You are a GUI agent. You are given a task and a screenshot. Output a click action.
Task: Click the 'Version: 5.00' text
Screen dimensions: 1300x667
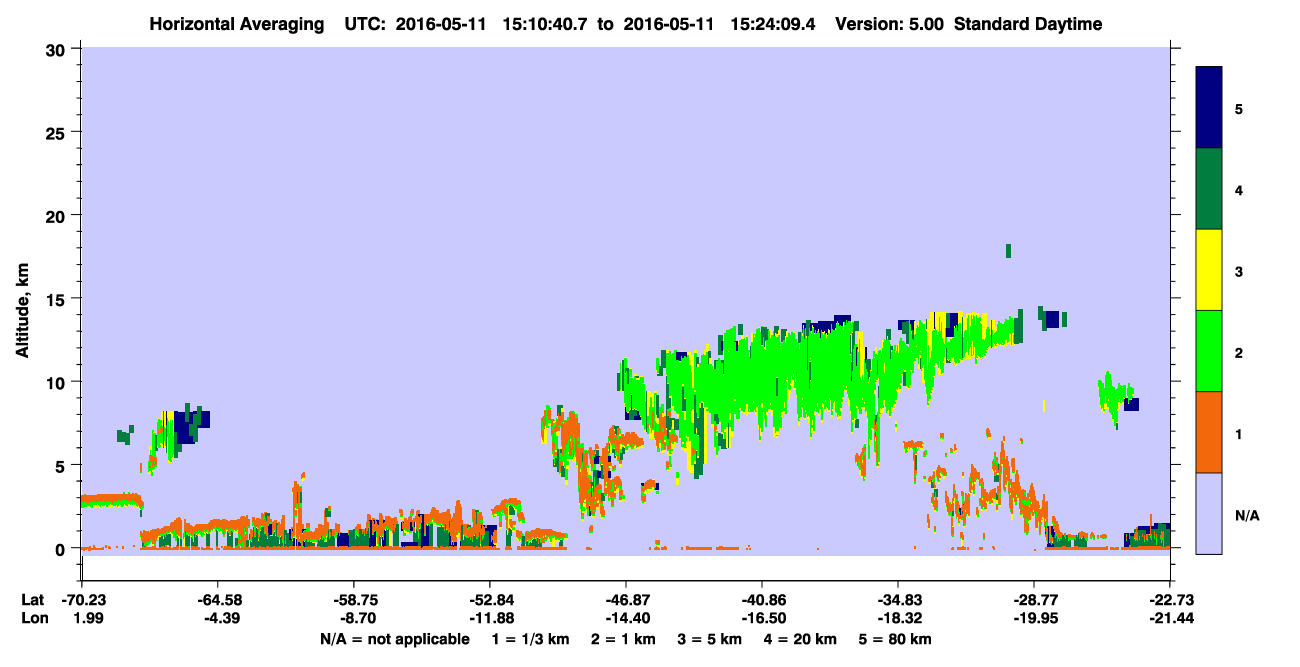(x=890, y=24)
